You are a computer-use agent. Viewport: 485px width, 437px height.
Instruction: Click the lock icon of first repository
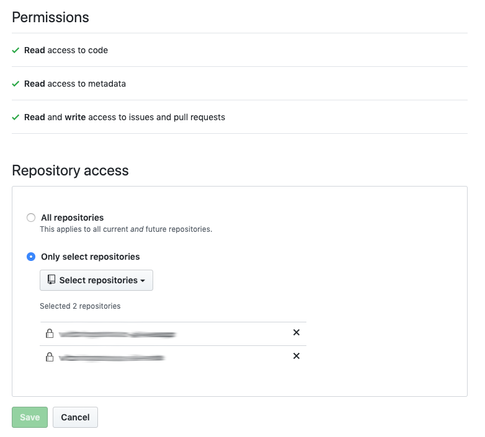click(x=50, y=333)
